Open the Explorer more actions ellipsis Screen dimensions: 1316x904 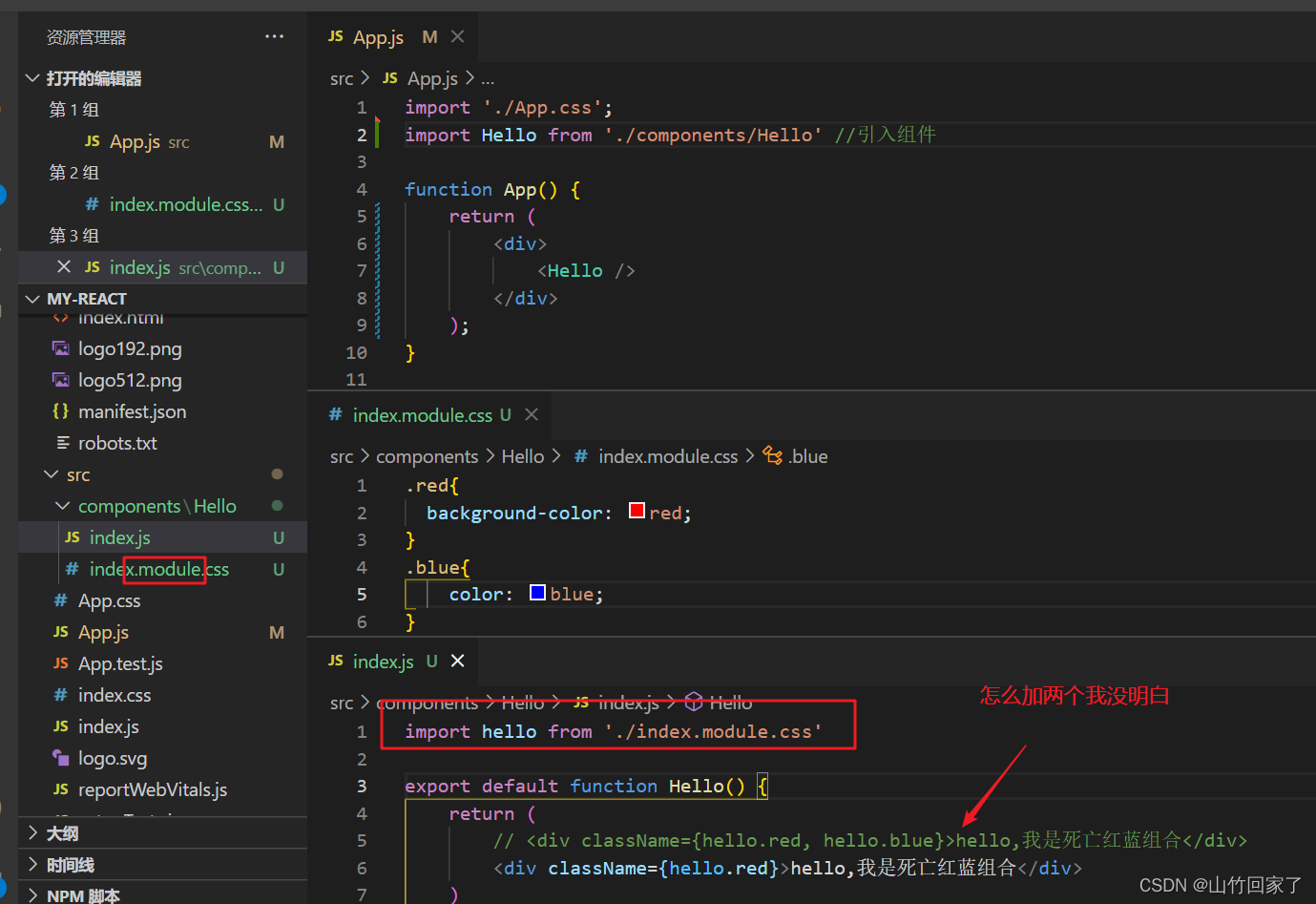pyautogui.click(x=275, y=37)
